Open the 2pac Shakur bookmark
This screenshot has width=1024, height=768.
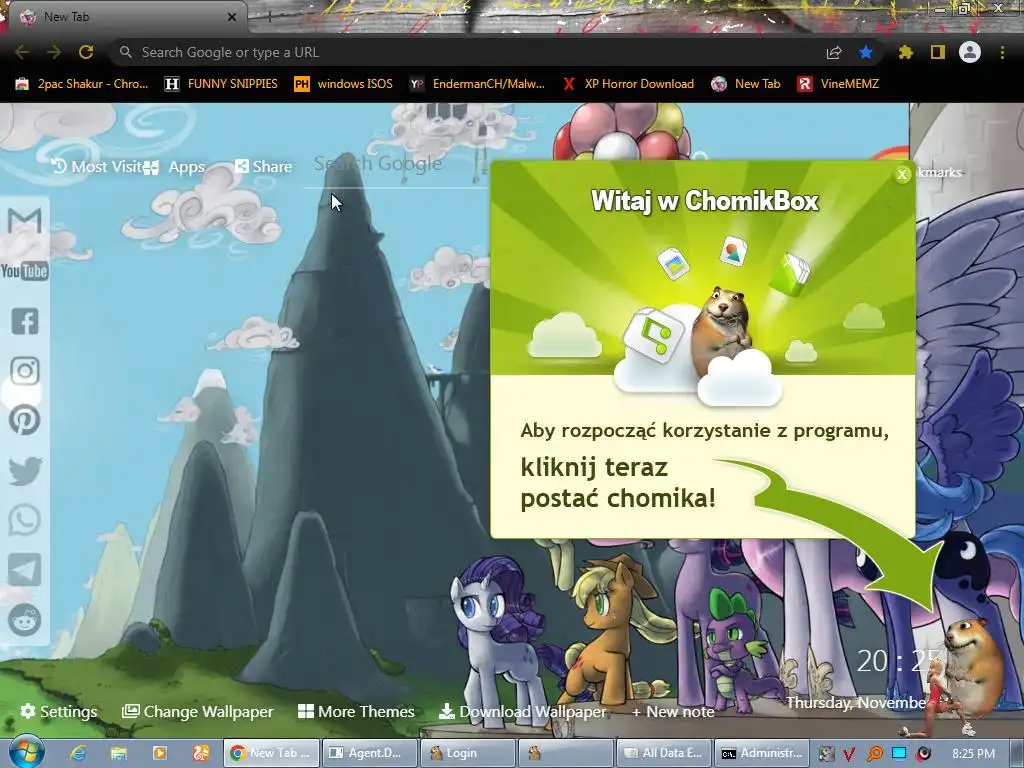pos(82,84)
